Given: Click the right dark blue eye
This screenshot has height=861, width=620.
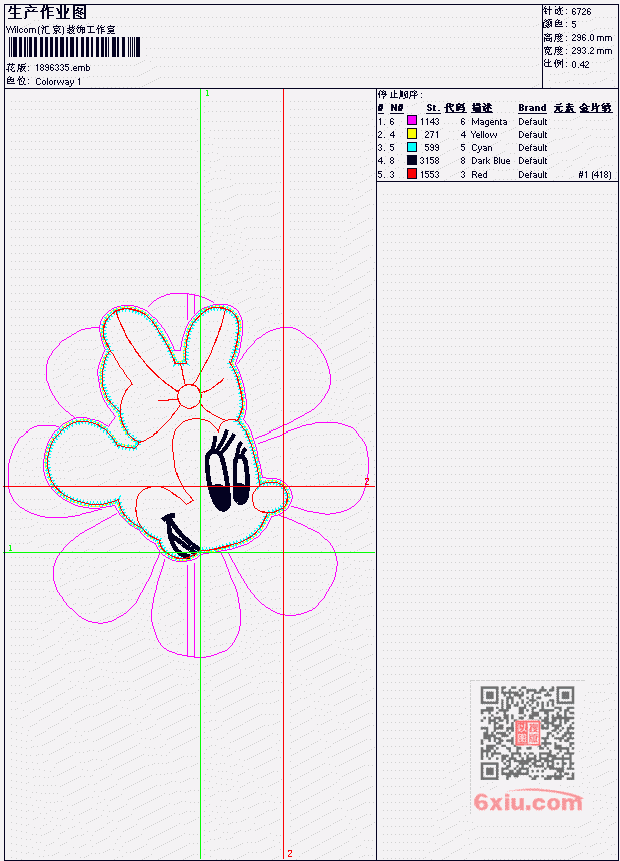Looking at the screenshot, I should click(x=241, y=482).
